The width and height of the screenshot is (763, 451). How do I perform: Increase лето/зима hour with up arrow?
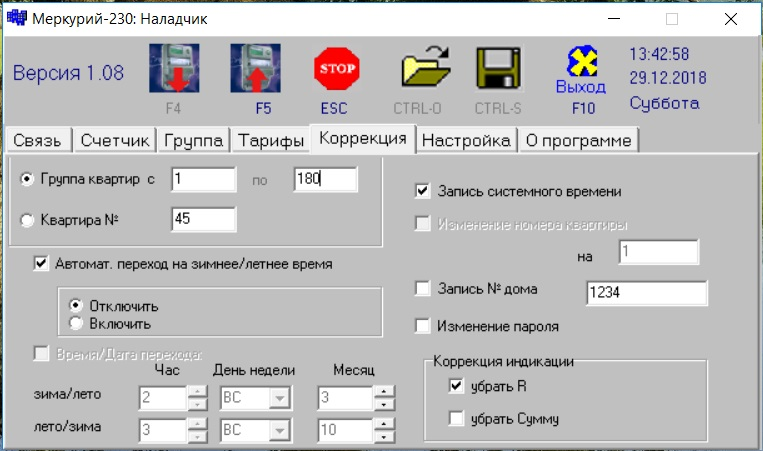tap(198, 424)
